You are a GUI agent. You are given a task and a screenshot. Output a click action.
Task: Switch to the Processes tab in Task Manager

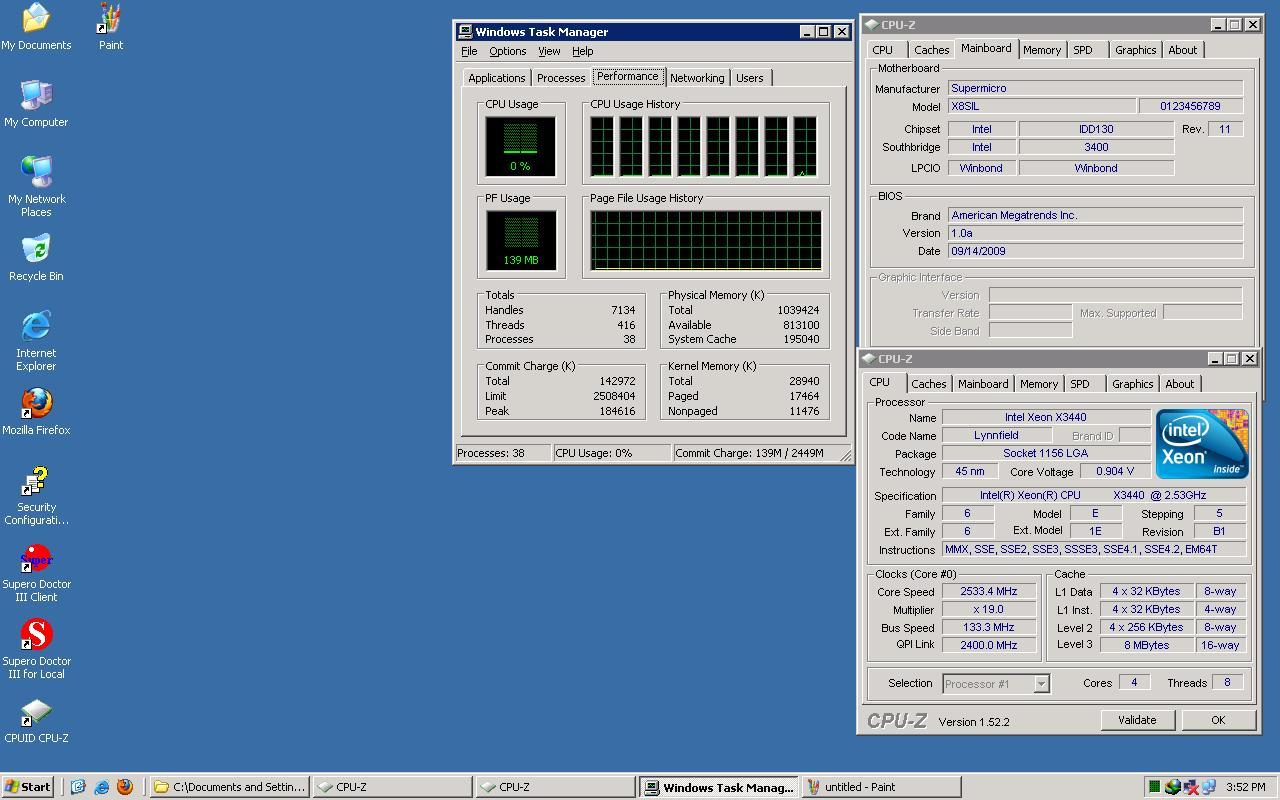561,78
